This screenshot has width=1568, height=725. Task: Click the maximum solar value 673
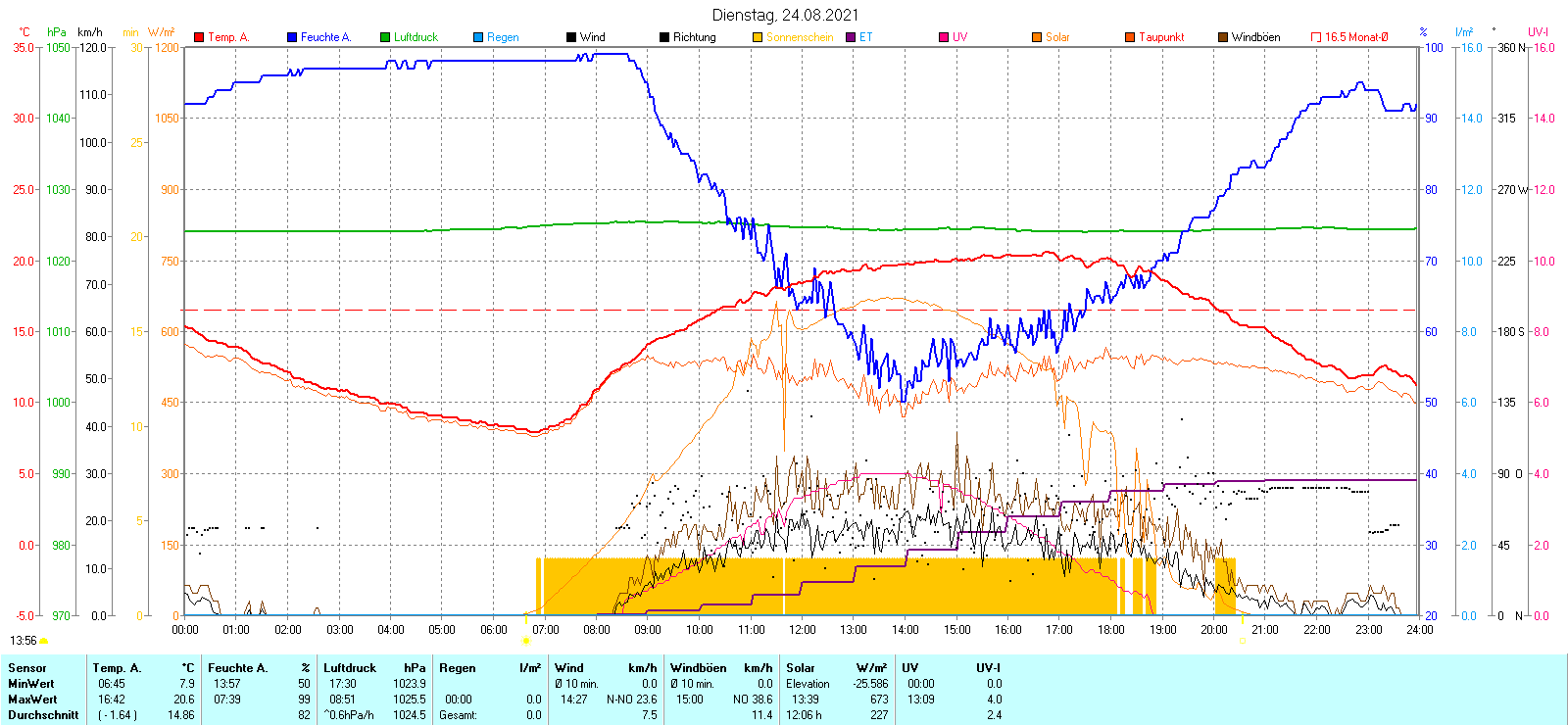pyautogui.click(x=879, y=700)
